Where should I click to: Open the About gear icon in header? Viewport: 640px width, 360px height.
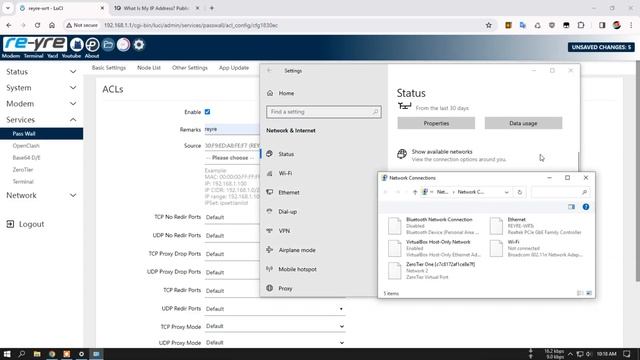pyautogui.click(x=139, y=44)
